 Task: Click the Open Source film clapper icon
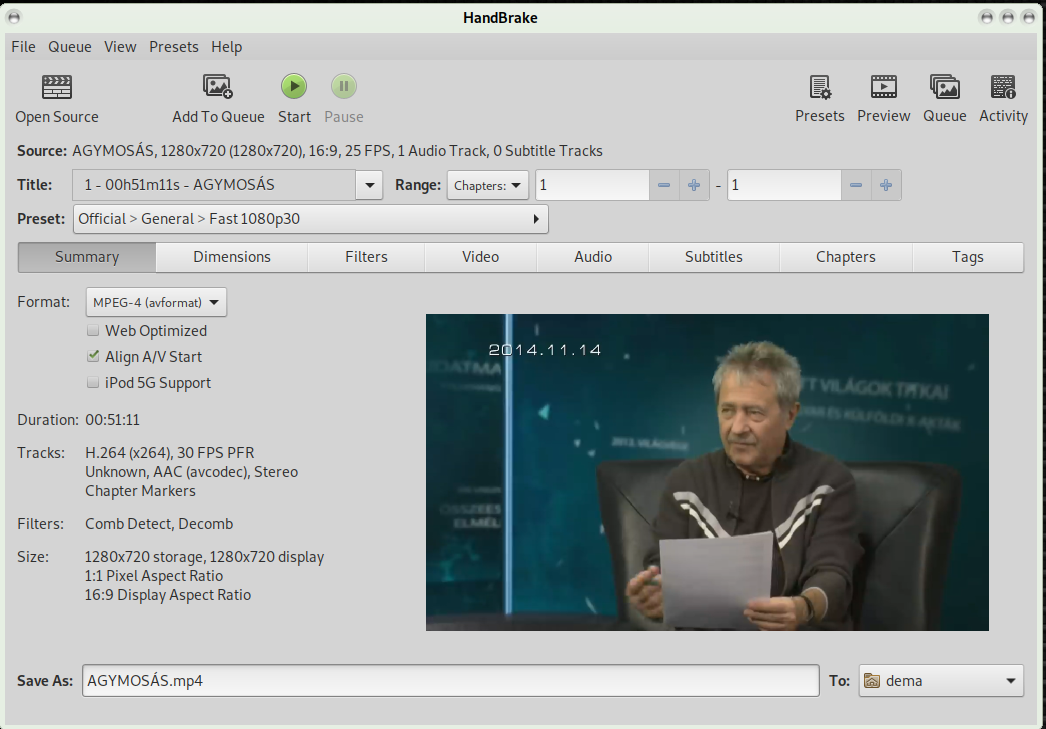(x=57, y=87)
